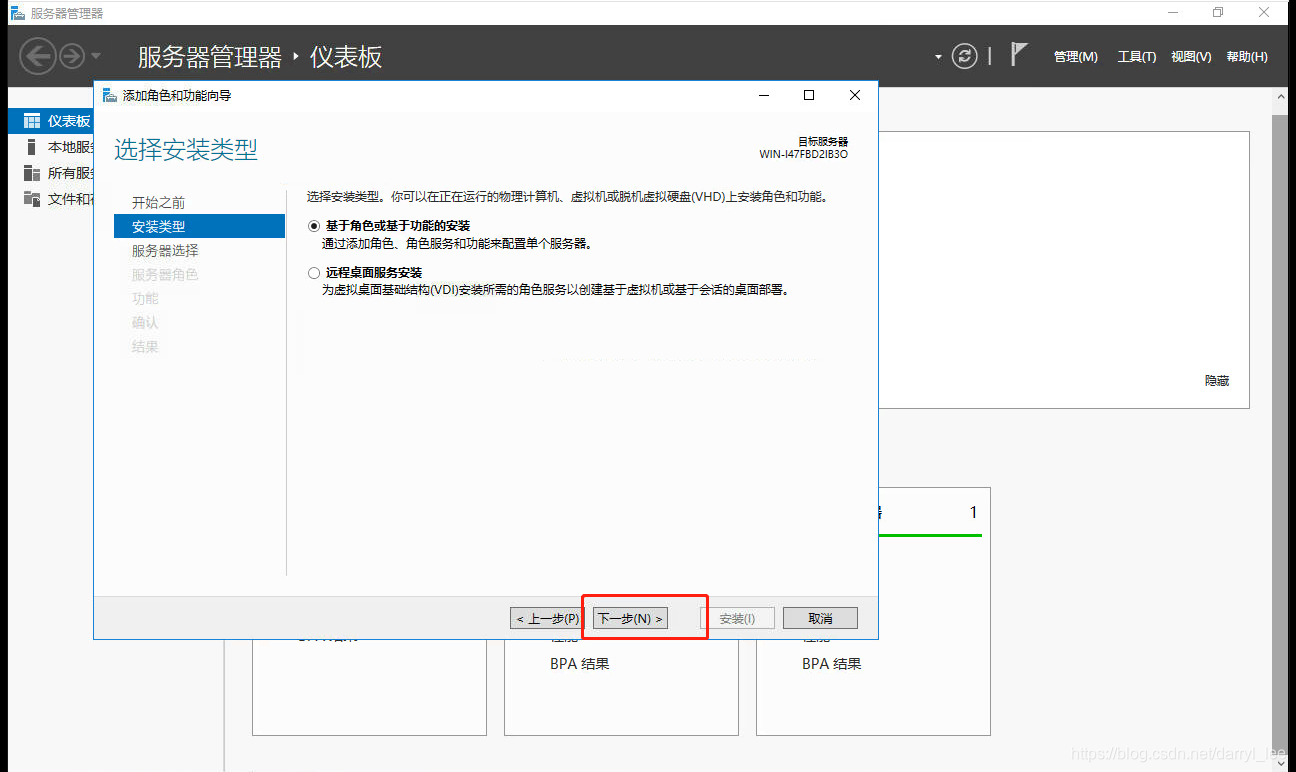This screenshot has width=1296, height=772.
Task: Click Server Manager app icon in title bar
Action: (x=18, y=13)
